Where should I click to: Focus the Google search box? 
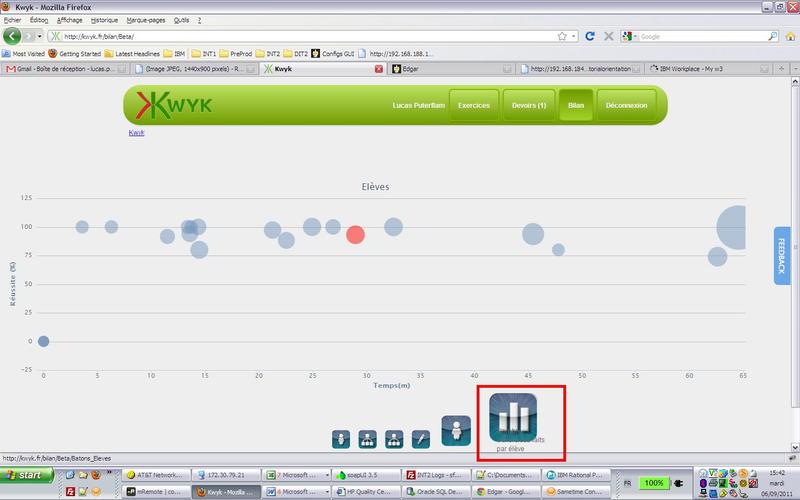[x=703, y=36]
